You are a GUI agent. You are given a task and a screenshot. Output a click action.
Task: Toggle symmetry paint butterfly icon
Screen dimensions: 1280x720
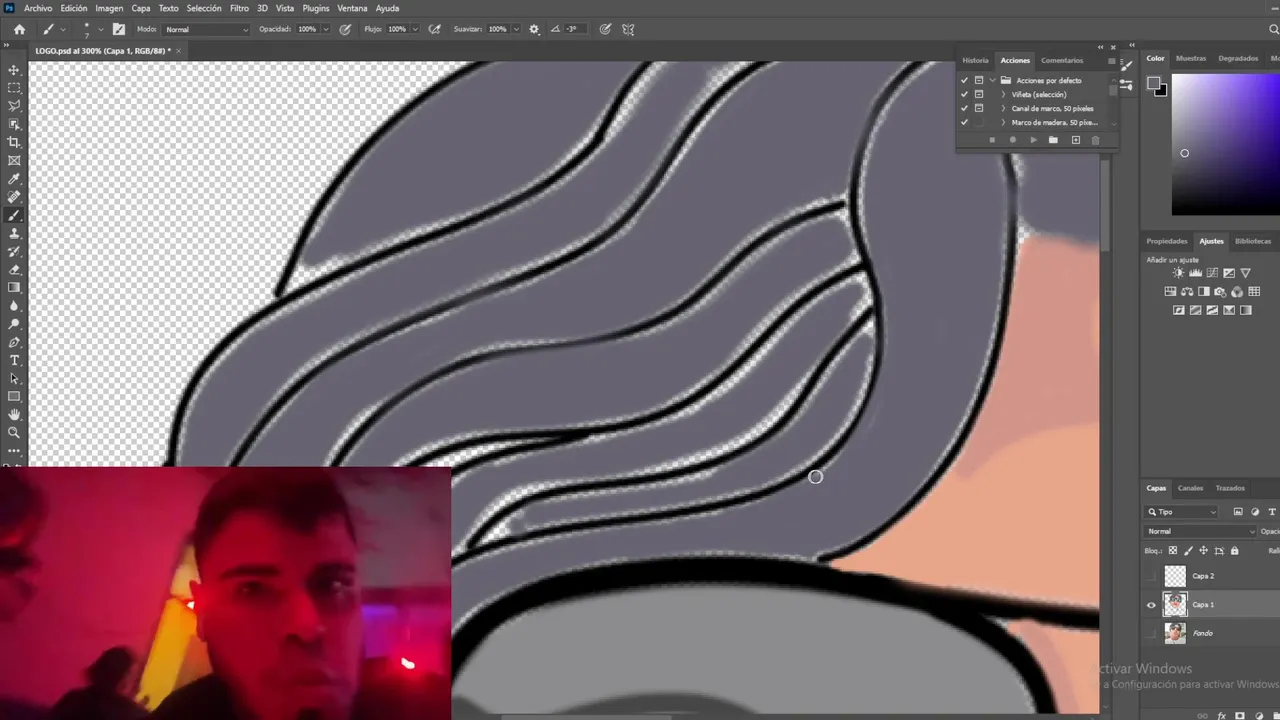click(628, 29)
